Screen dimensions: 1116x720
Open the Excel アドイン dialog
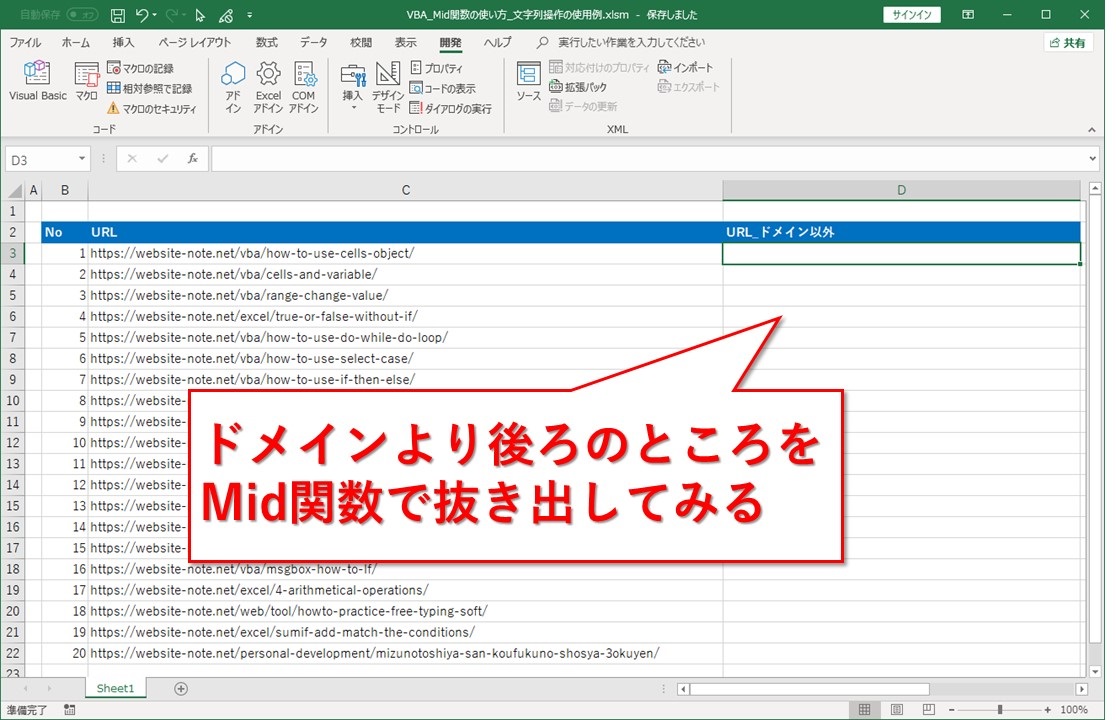(x=268, y=88)
